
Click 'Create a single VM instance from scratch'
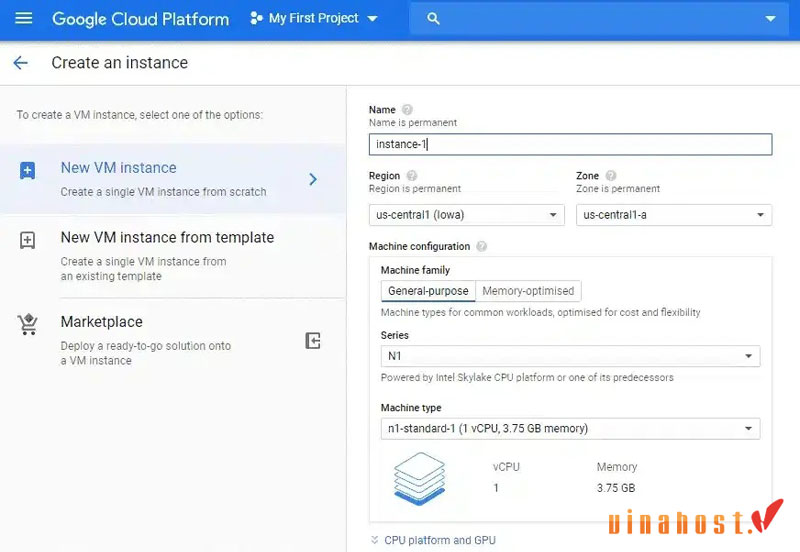[163, 192]
